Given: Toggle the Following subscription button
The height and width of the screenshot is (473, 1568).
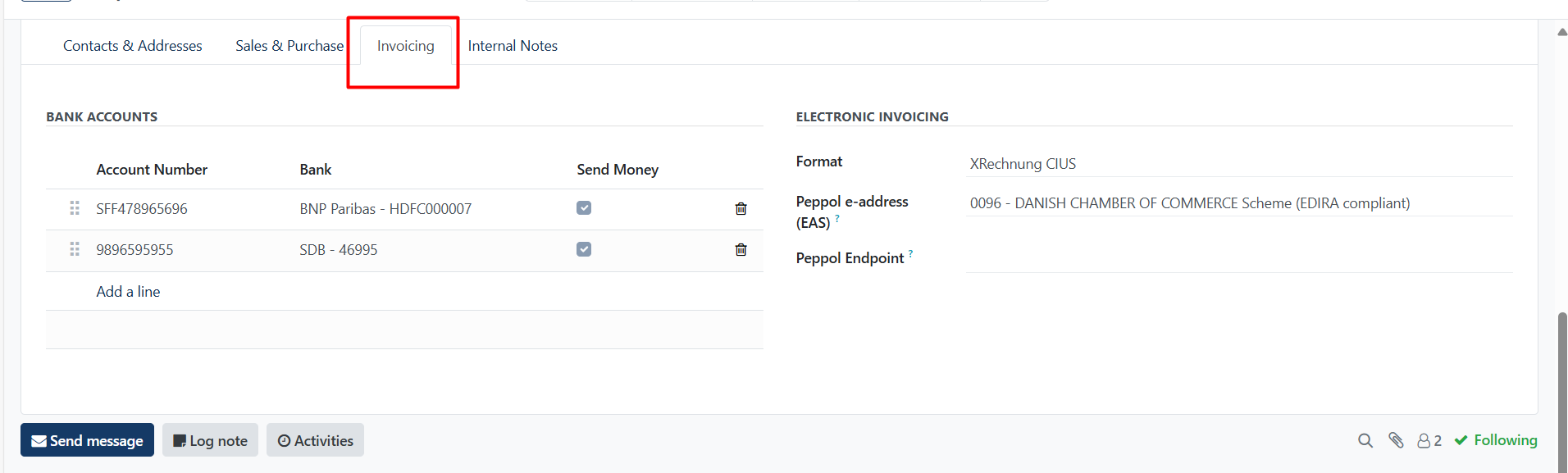Looking at the screenshot, I should tap(1496, 440).
